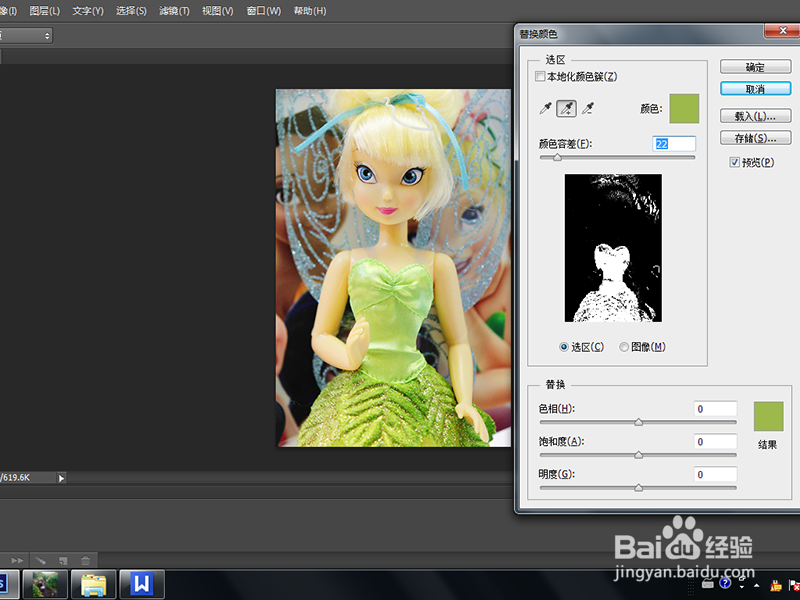Toggle the 预览 preview checkbox

click(x=735, y=162)
